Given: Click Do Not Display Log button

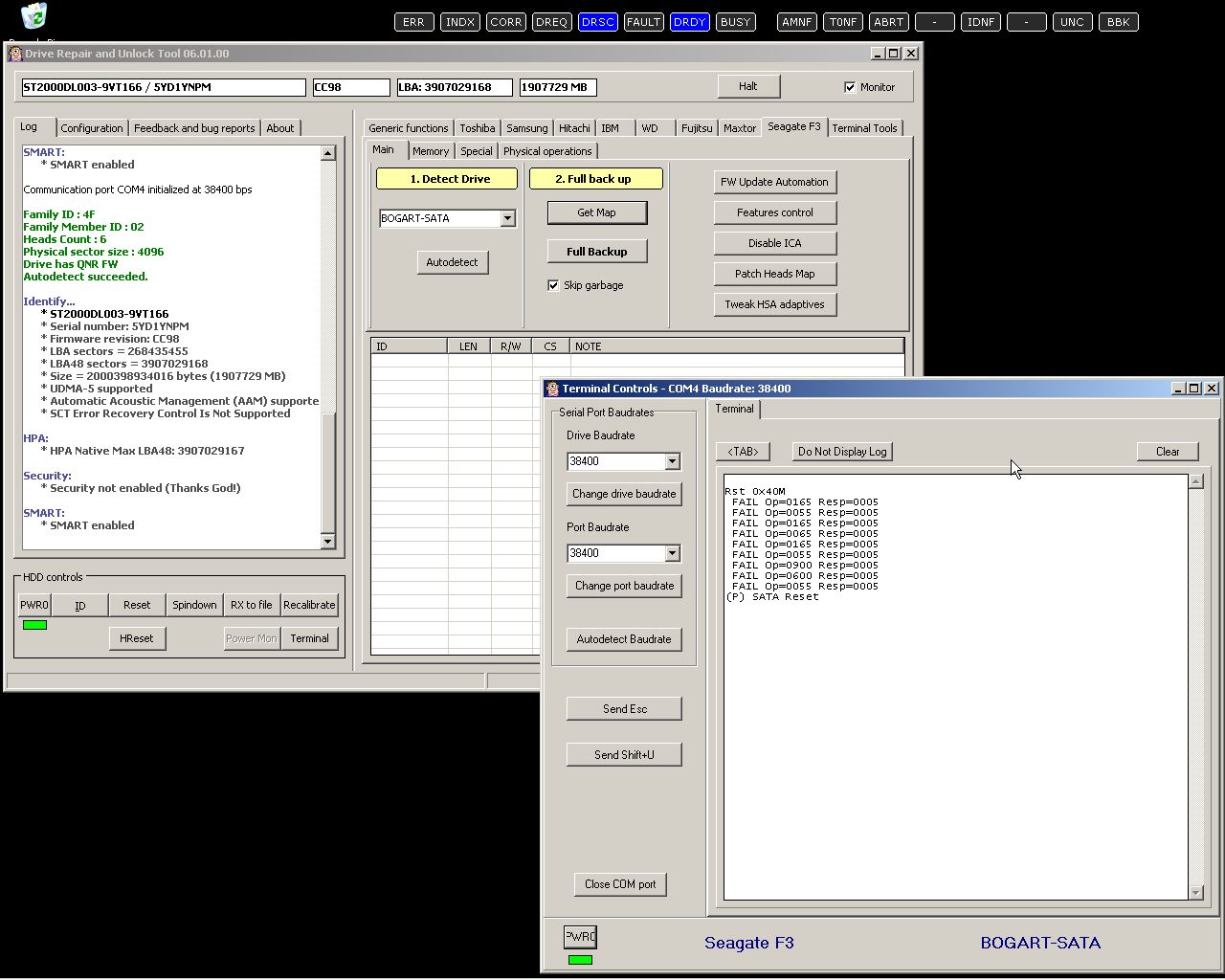Looking at the screenshot, I should point(842,452).
